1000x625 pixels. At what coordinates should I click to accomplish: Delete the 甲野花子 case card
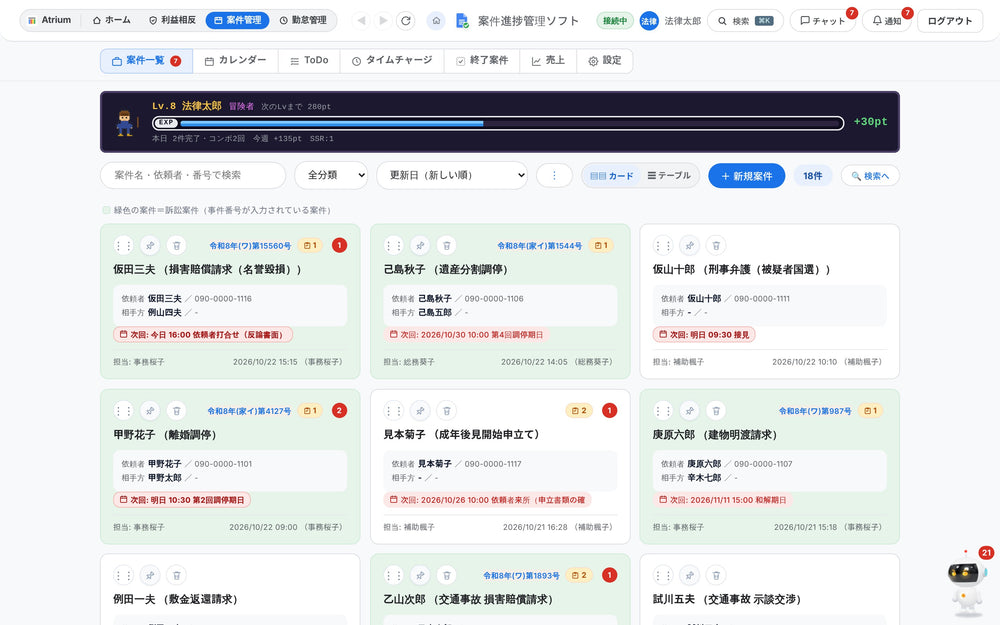coord(177,411)
